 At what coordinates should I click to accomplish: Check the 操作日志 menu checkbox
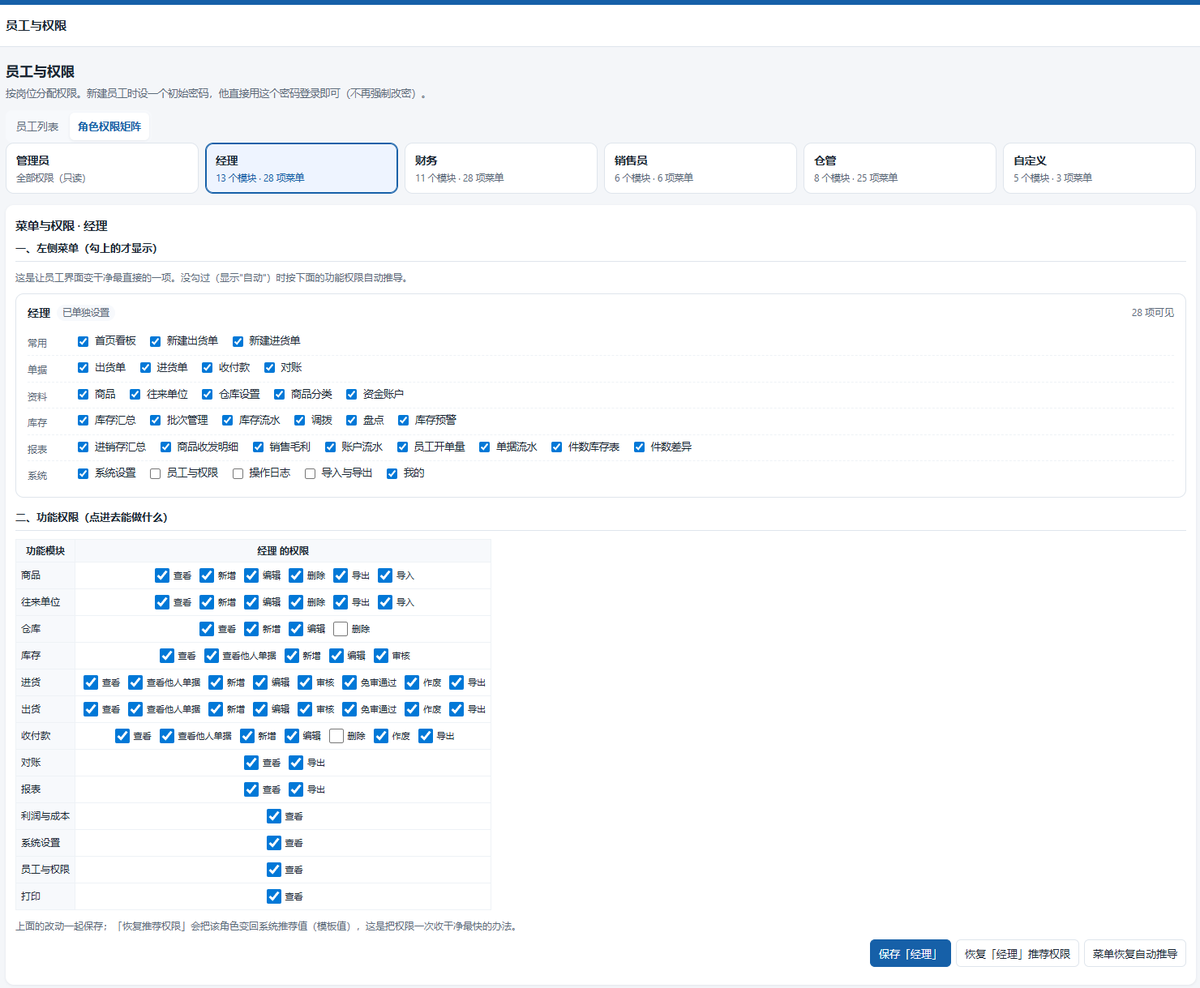coord(238,473)
